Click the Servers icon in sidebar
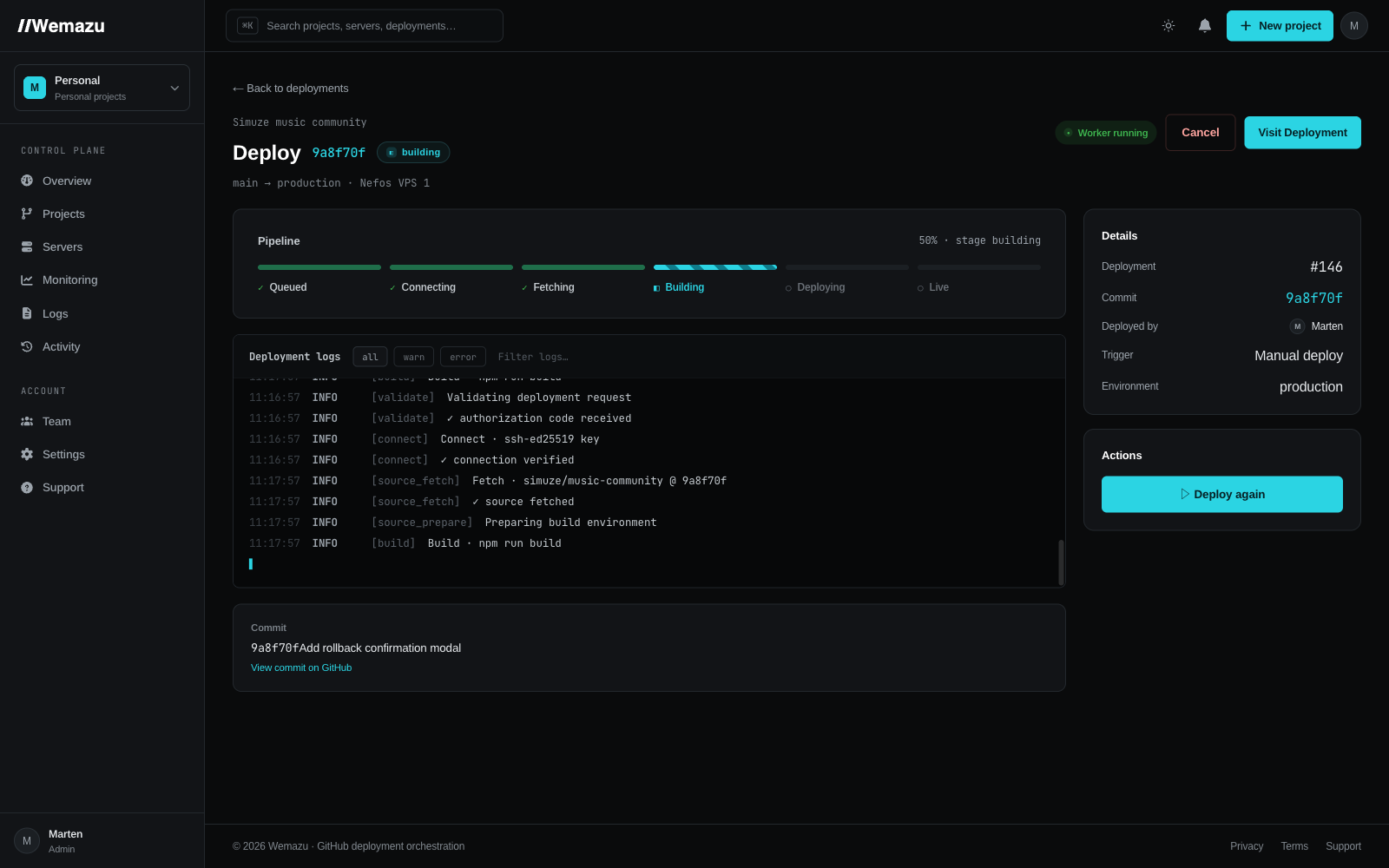1389x868 pixels. (x=27, y=247)
